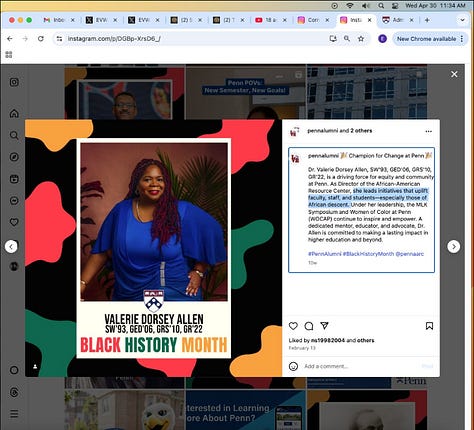This screenshot has height=430, width=474.
Task: Open post more options three dots
Action: point(429,131)
